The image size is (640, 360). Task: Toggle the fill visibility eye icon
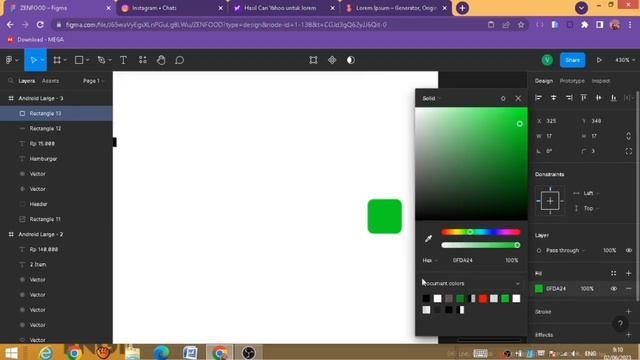tap(613, 289)
